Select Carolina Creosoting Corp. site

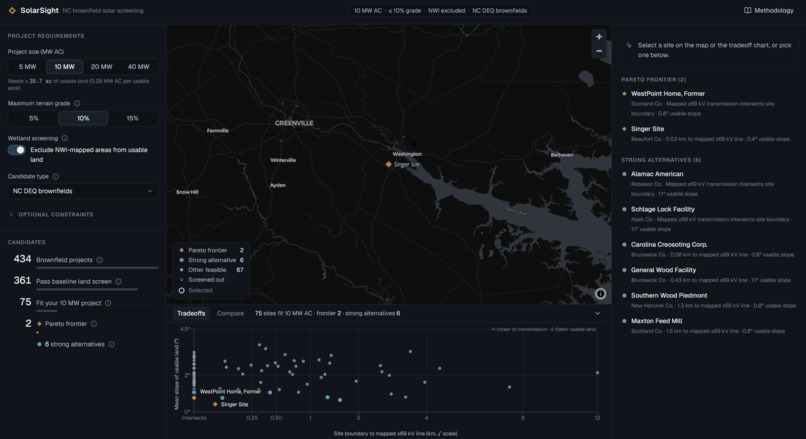point(709,249)
